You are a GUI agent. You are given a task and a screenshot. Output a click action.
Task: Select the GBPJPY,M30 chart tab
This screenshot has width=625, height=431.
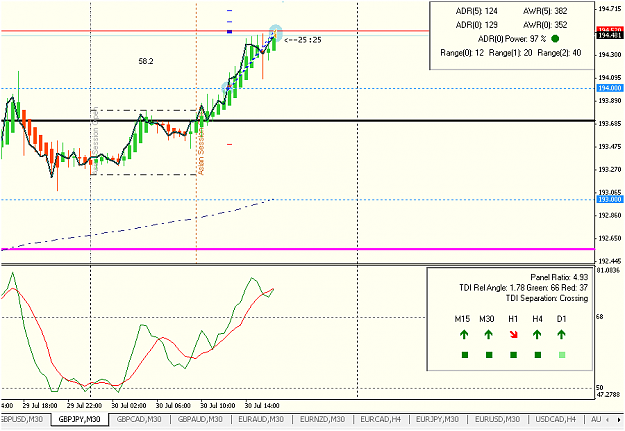click(x=79, y=419)
